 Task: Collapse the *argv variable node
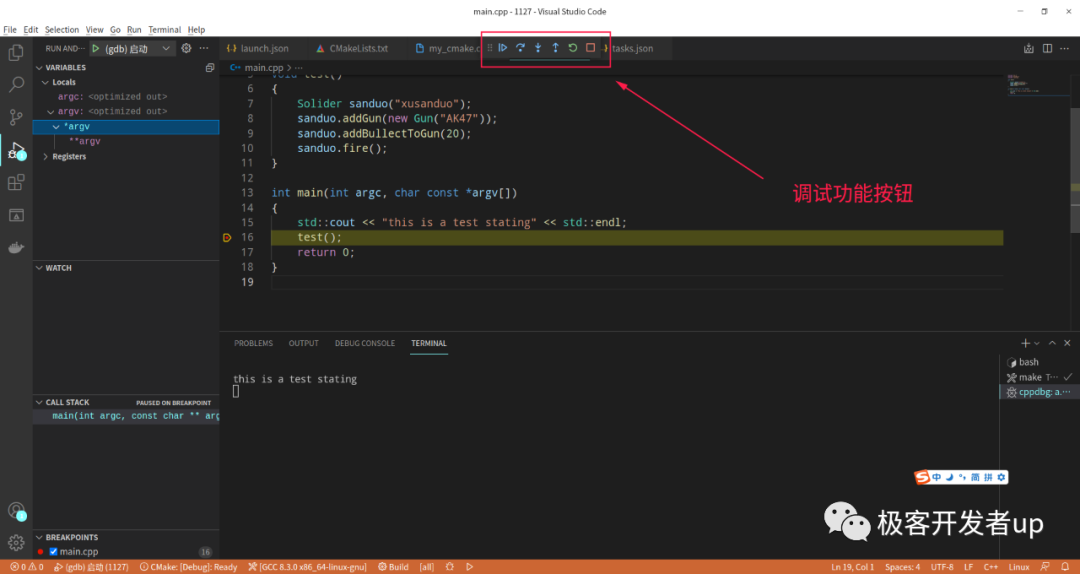tap(56, 127)
